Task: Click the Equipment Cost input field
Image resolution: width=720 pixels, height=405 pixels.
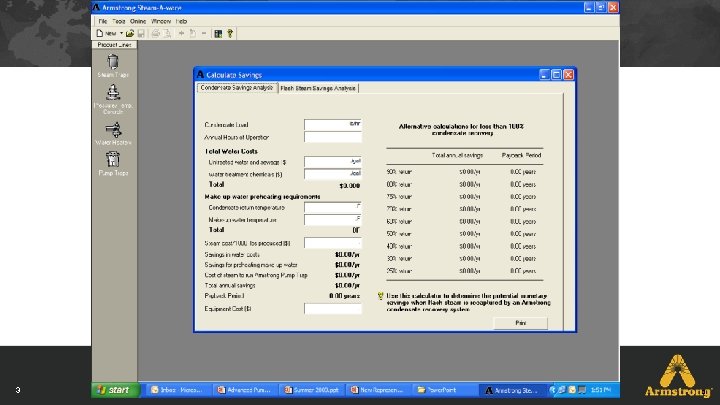Action: [x=333, y=309]
